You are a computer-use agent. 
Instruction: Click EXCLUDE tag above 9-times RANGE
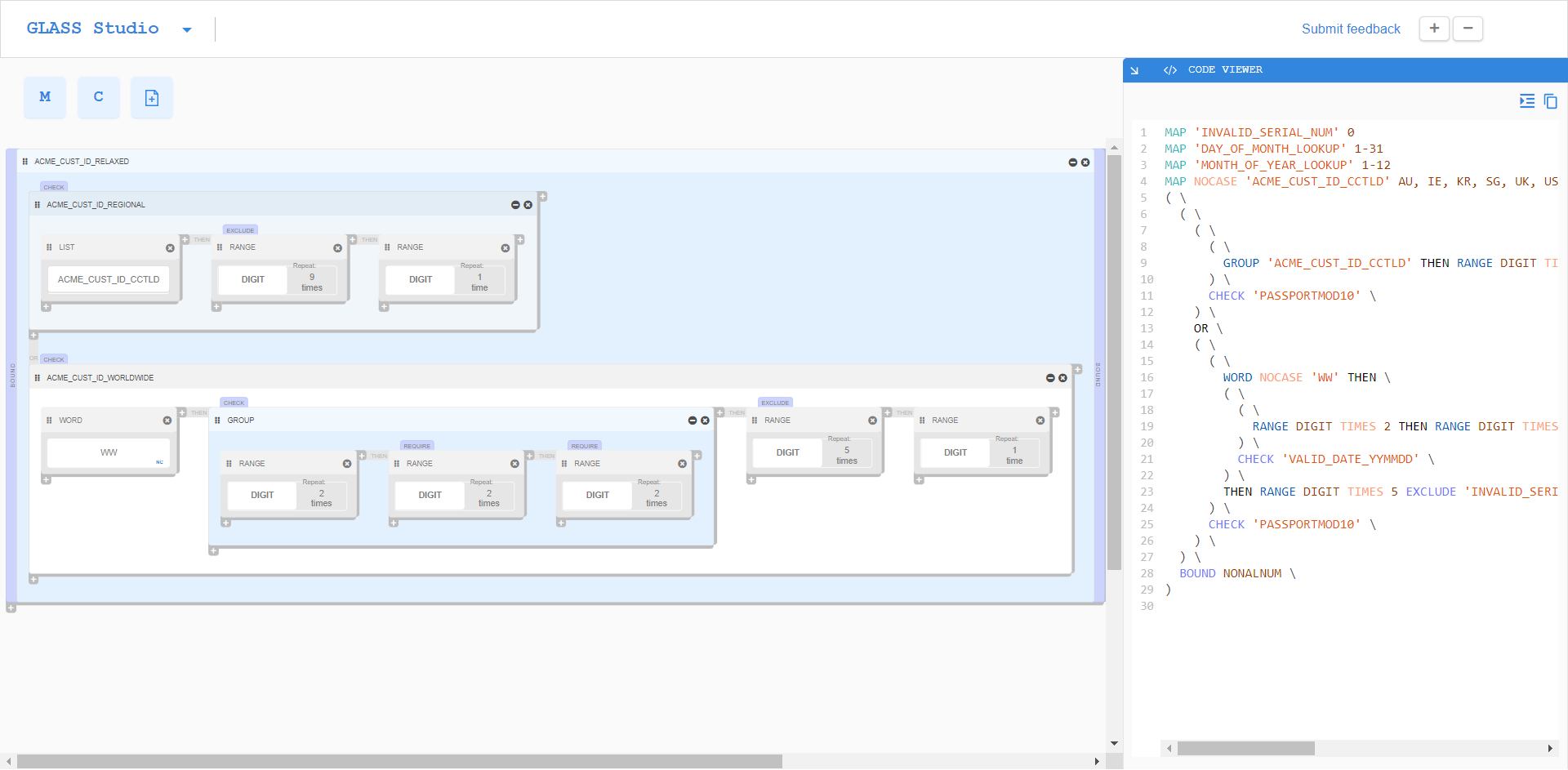(x=240, y=230)
